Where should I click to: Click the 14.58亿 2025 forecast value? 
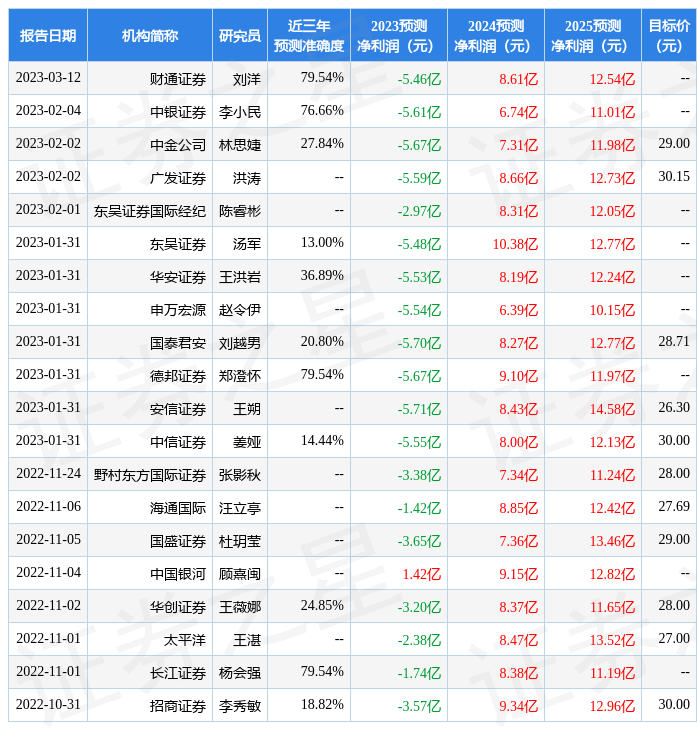(612, 408)
